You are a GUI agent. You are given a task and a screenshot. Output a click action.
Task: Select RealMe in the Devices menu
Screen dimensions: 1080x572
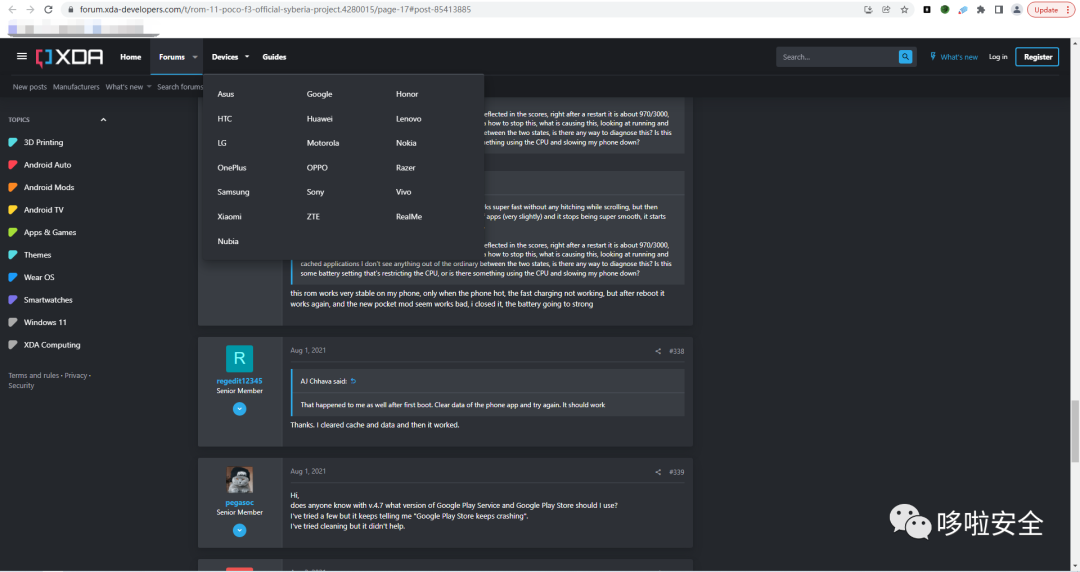[x=409, y=217]
